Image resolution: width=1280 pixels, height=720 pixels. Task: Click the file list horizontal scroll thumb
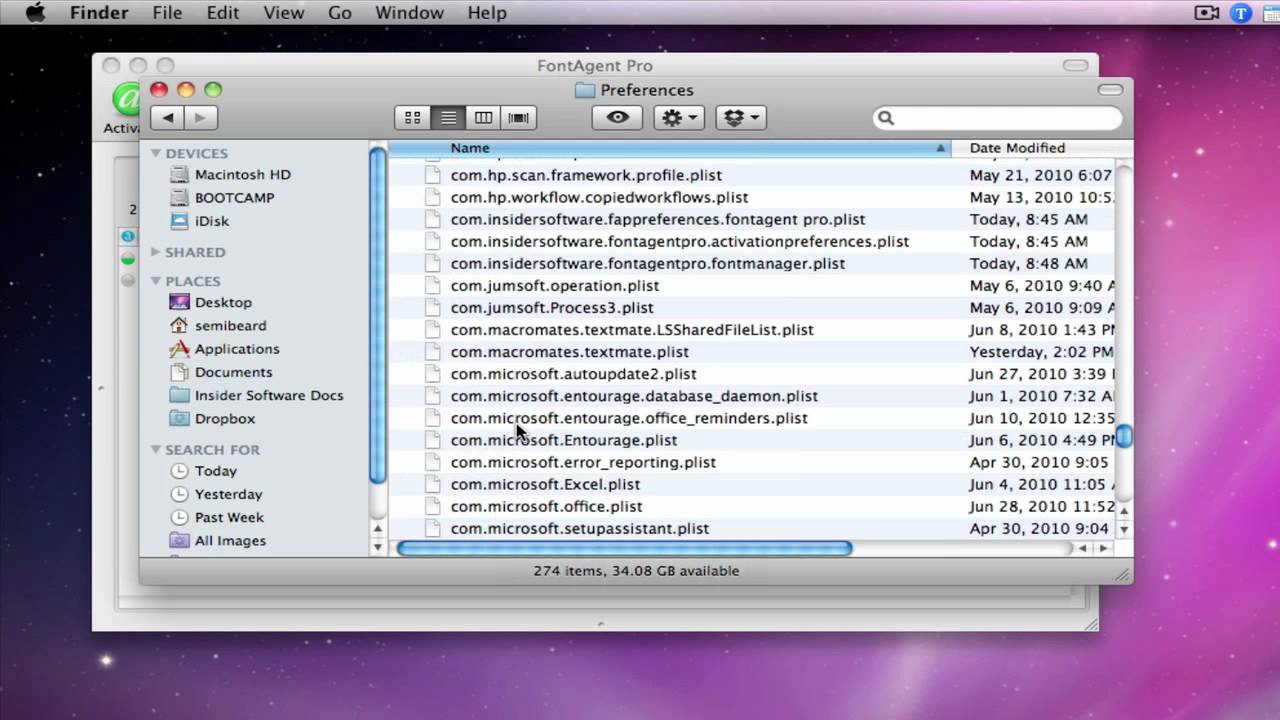point(624,548)
